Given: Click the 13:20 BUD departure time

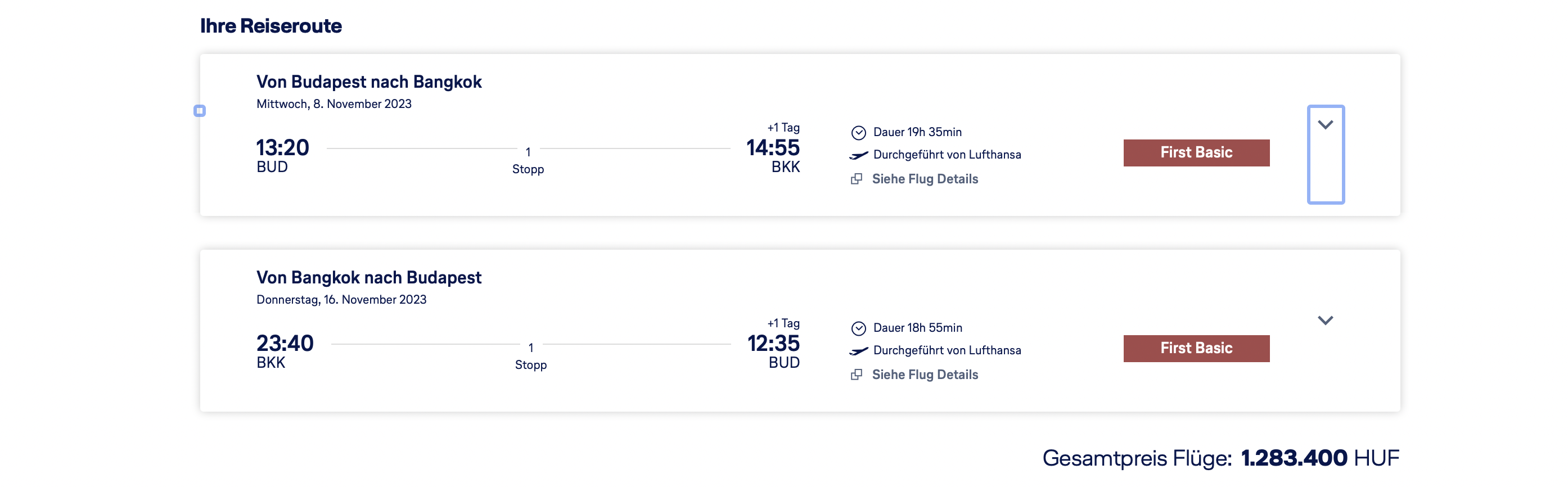Looking at the screenshot, I should click(x=282, y=148).
